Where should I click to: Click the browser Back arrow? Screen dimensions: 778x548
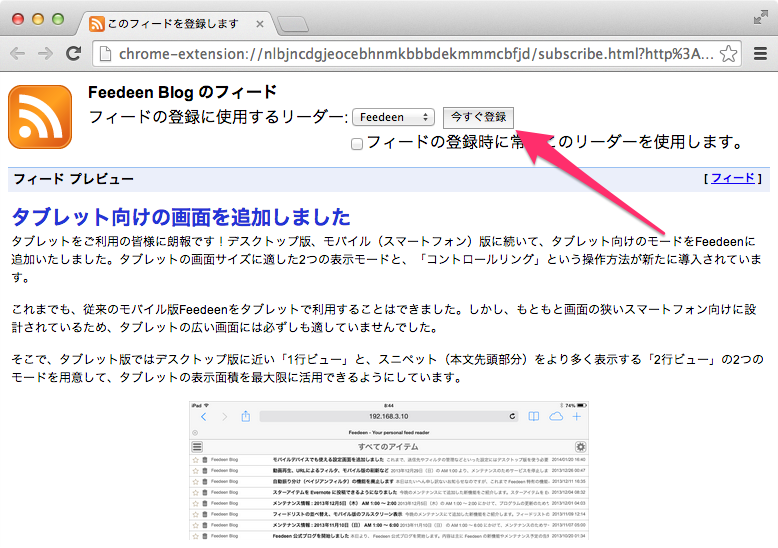click(x=19, y=54)
